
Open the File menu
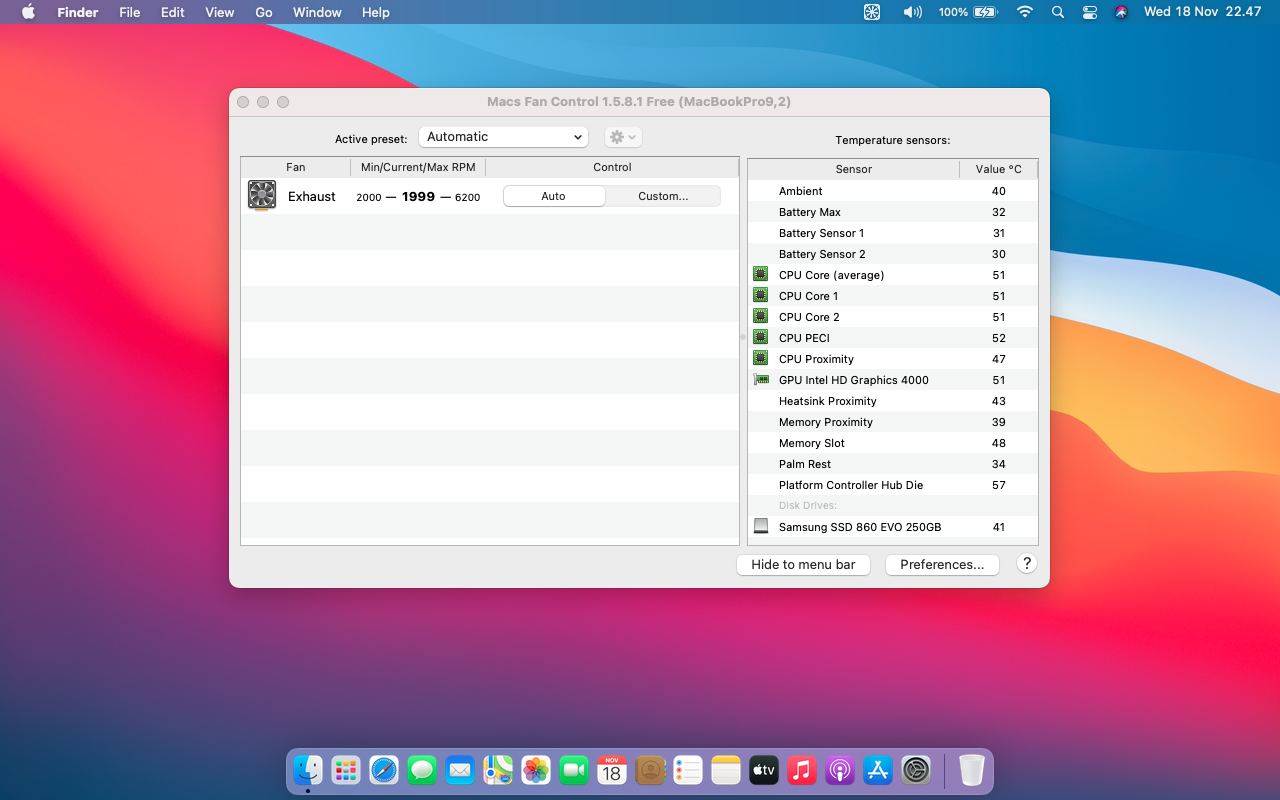coord(129,12)
